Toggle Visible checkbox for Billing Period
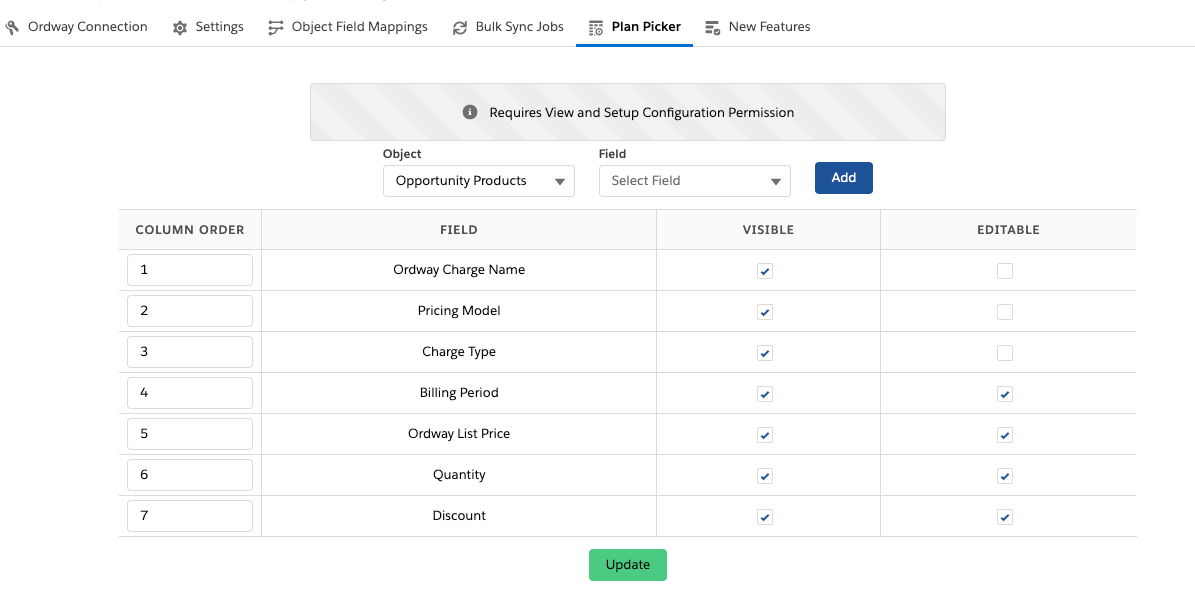Viewport: 1195px width, 613px height. tap(765, 394)
